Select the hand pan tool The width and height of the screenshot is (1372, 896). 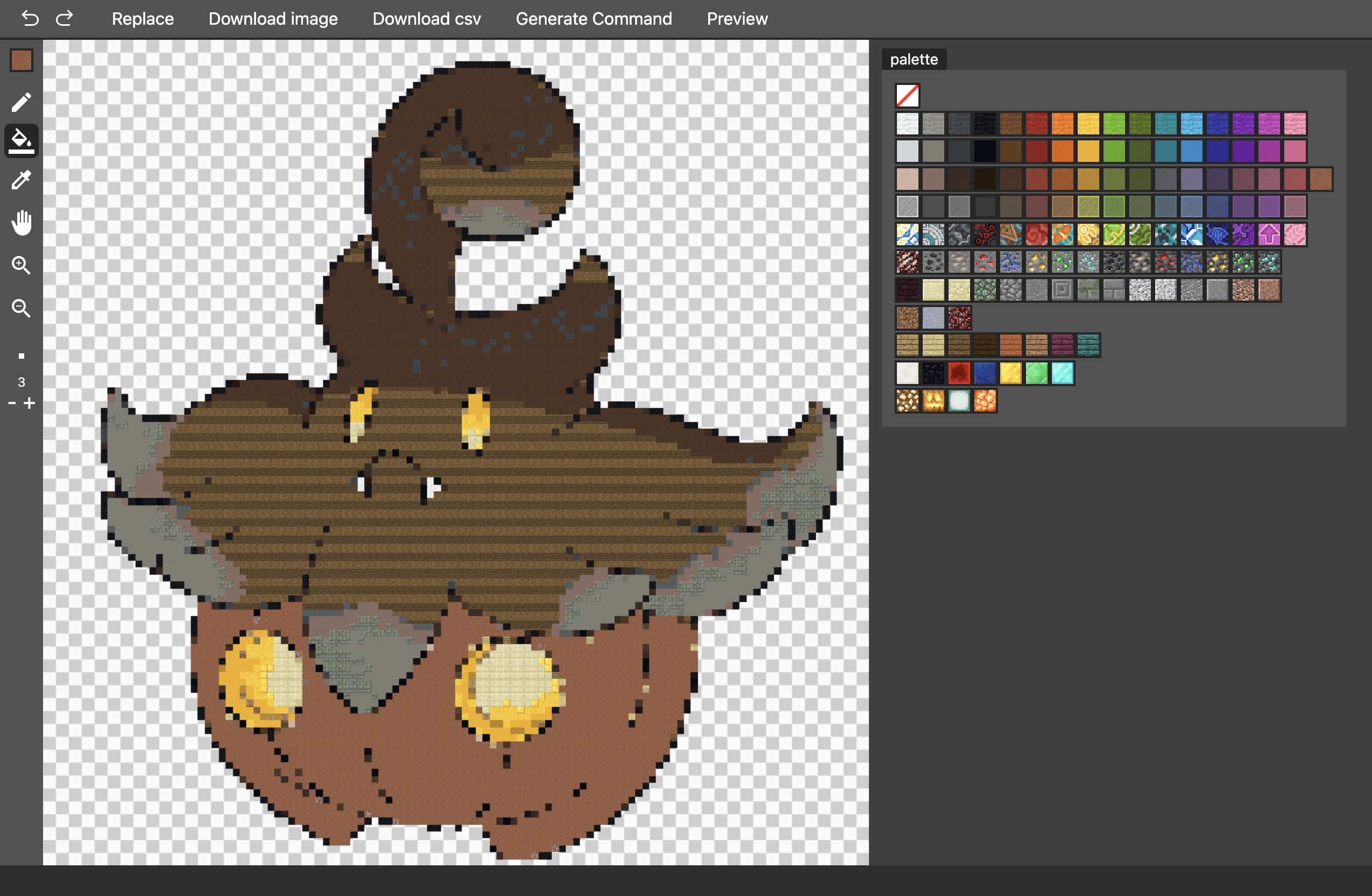click(22, 223)
